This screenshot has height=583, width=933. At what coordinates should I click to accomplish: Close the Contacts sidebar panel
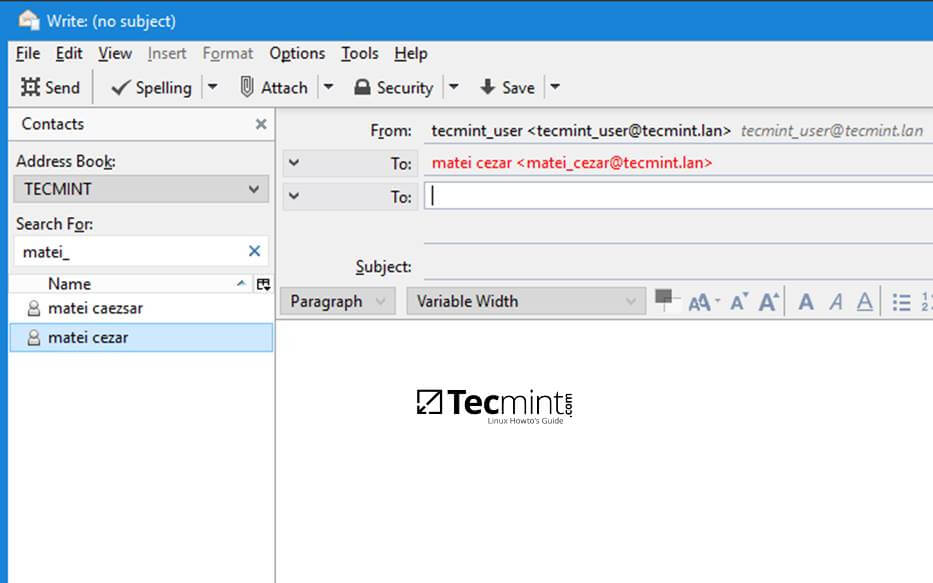(261, 124)
